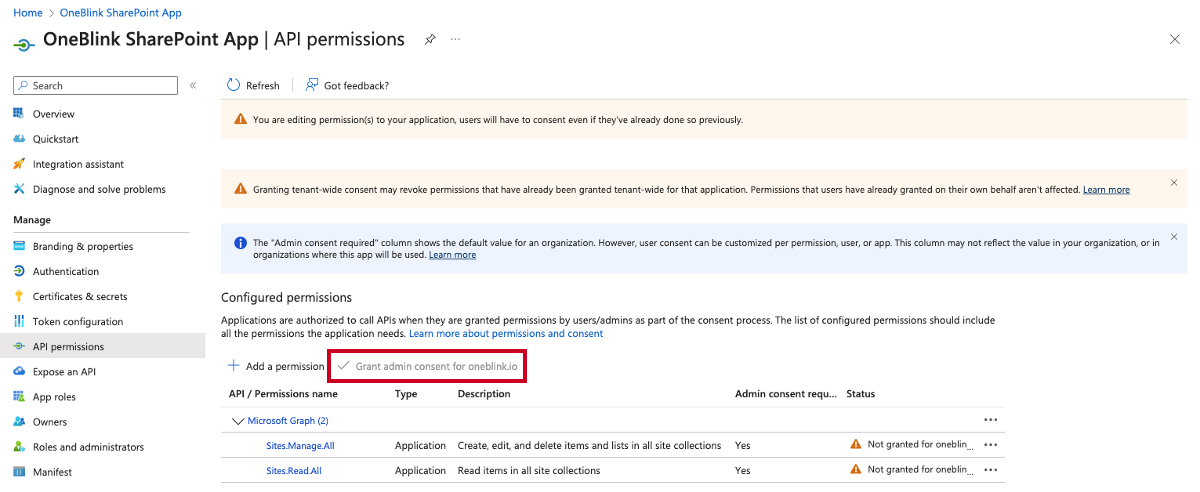Click the OneBlink app logo icon beside title

pyautogui.click(x=24, y=44)
